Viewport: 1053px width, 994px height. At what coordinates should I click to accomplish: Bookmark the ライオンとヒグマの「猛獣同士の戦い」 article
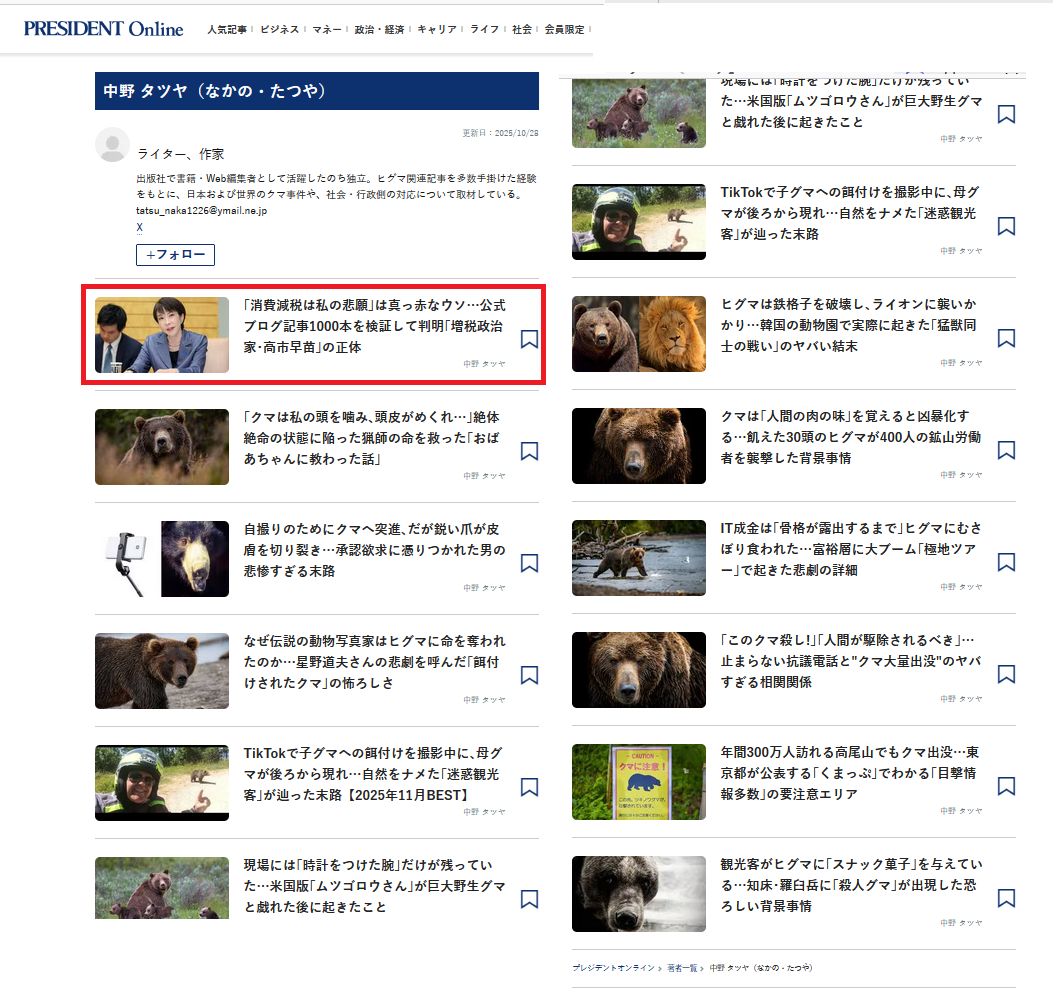point(1006,339)
